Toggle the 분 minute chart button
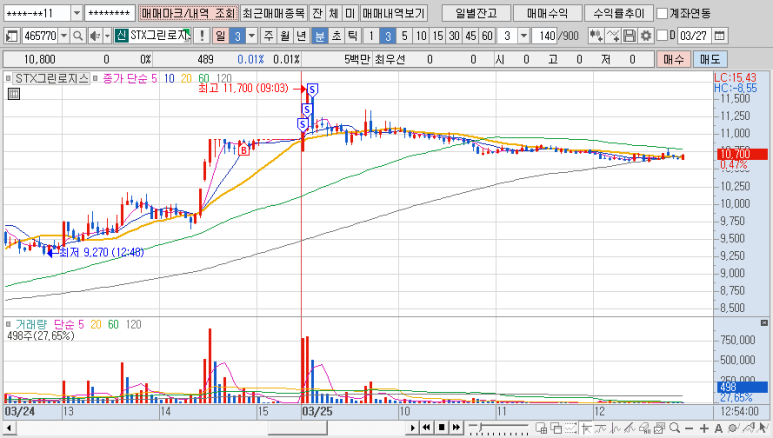This screenshot has width=773, height=438. (319, 36)
